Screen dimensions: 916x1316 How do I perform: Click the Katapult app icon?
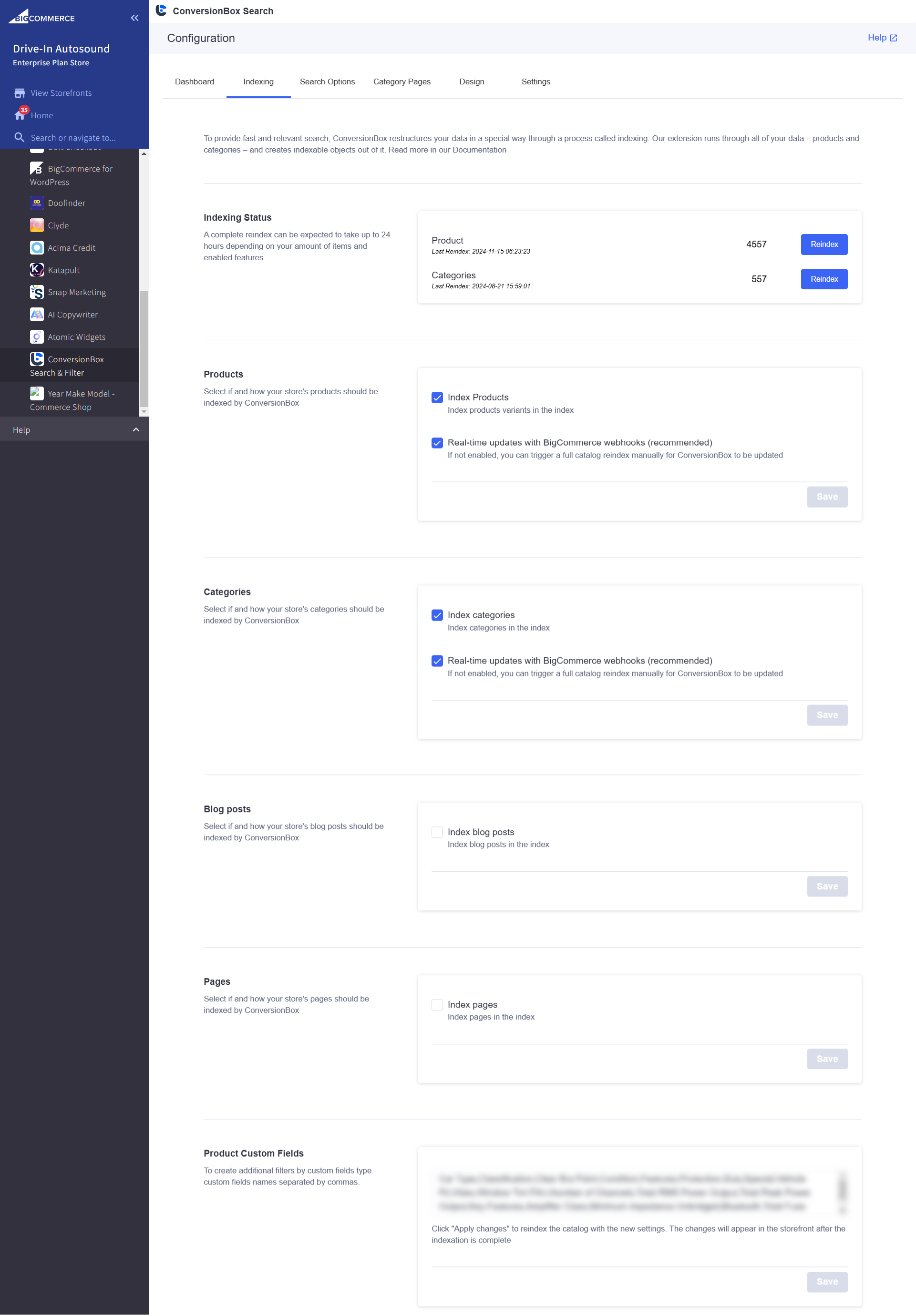(37, 270)
